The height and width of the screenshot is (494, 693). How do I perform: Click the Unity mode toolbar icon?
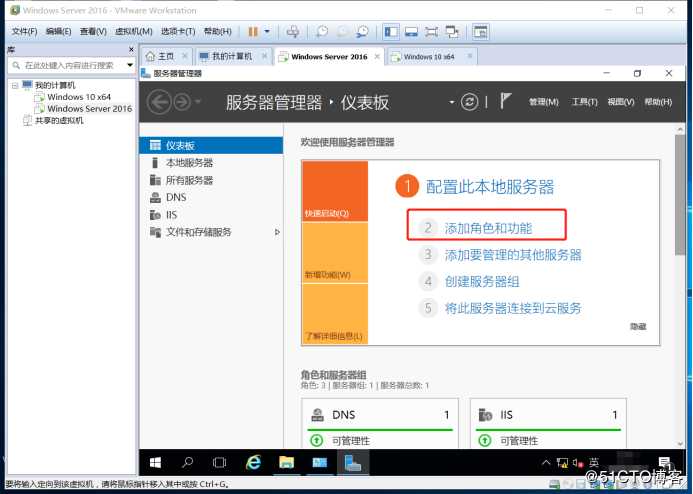click(452, 32)
